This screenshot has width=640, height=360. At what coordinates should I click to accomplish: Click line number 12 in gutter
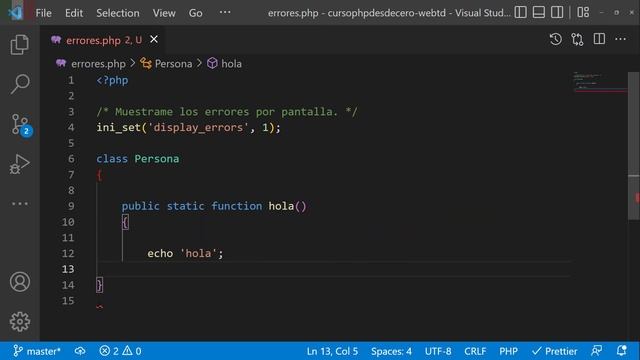[x=68, y=253]
